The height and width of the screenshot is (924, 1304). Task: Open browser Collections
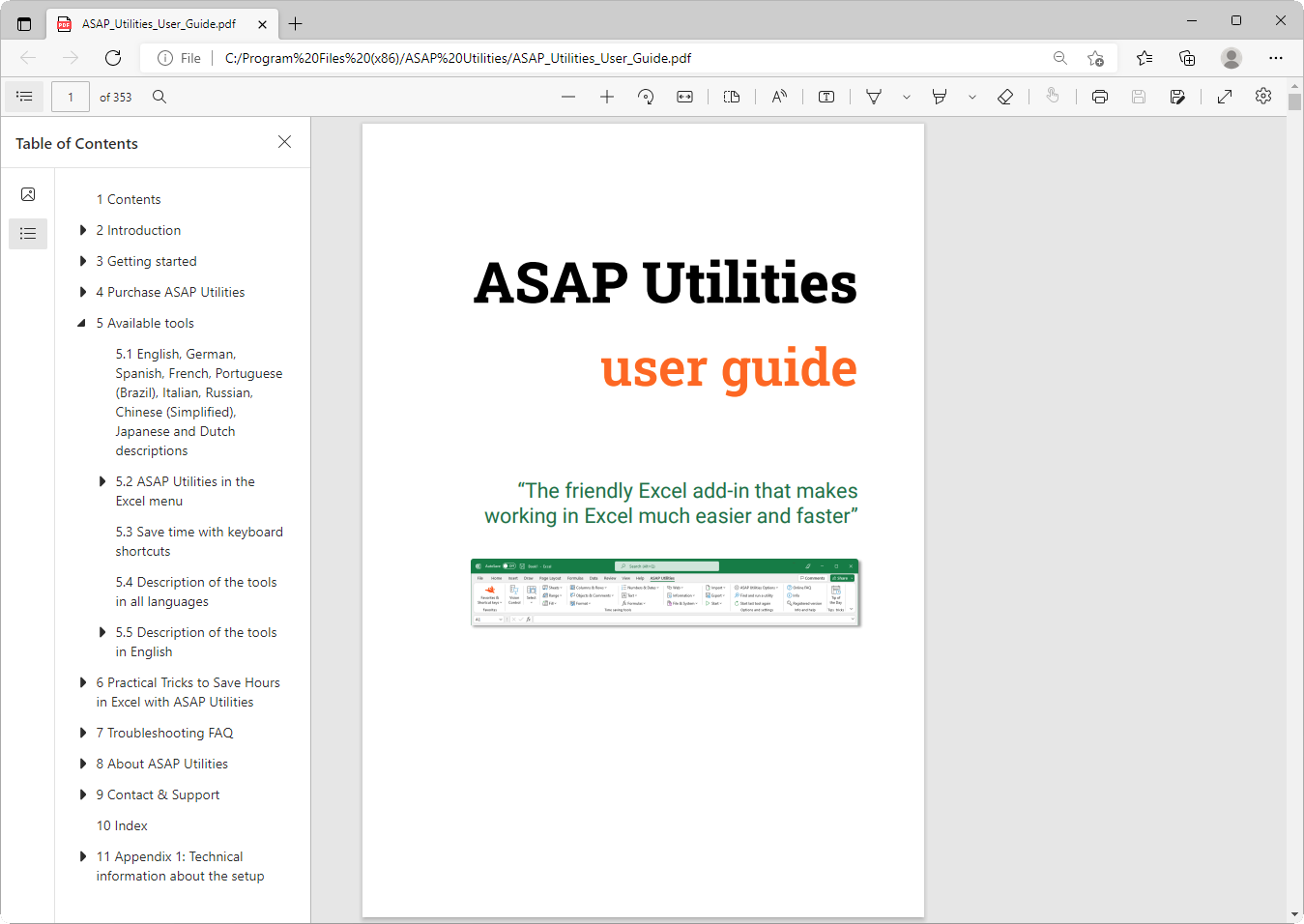pyautogui.click(x=1187, y=58)
